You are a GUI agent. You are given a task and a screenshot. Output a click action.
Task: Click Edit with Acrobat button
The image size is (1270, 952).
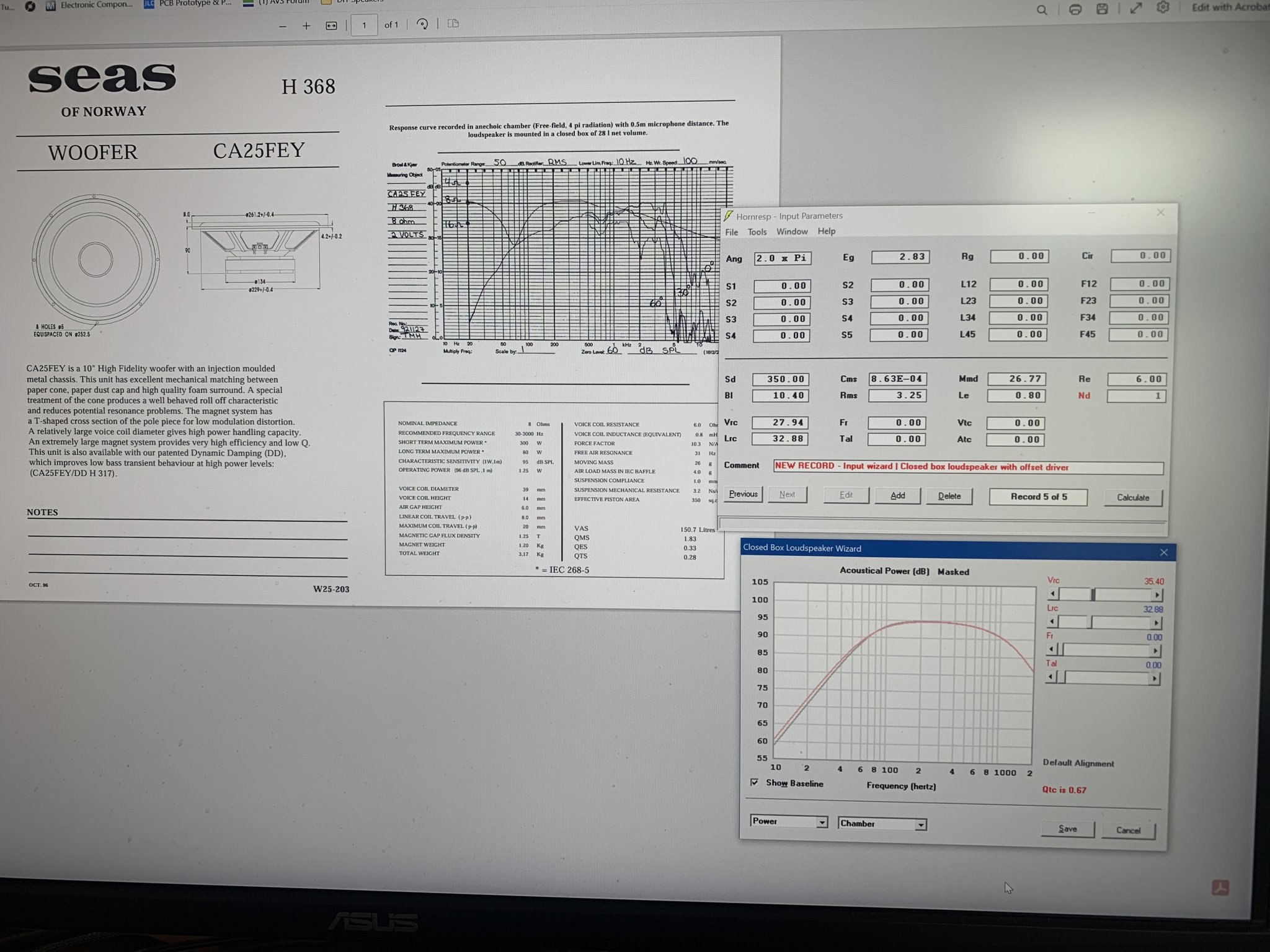[x=1230, y=7]
